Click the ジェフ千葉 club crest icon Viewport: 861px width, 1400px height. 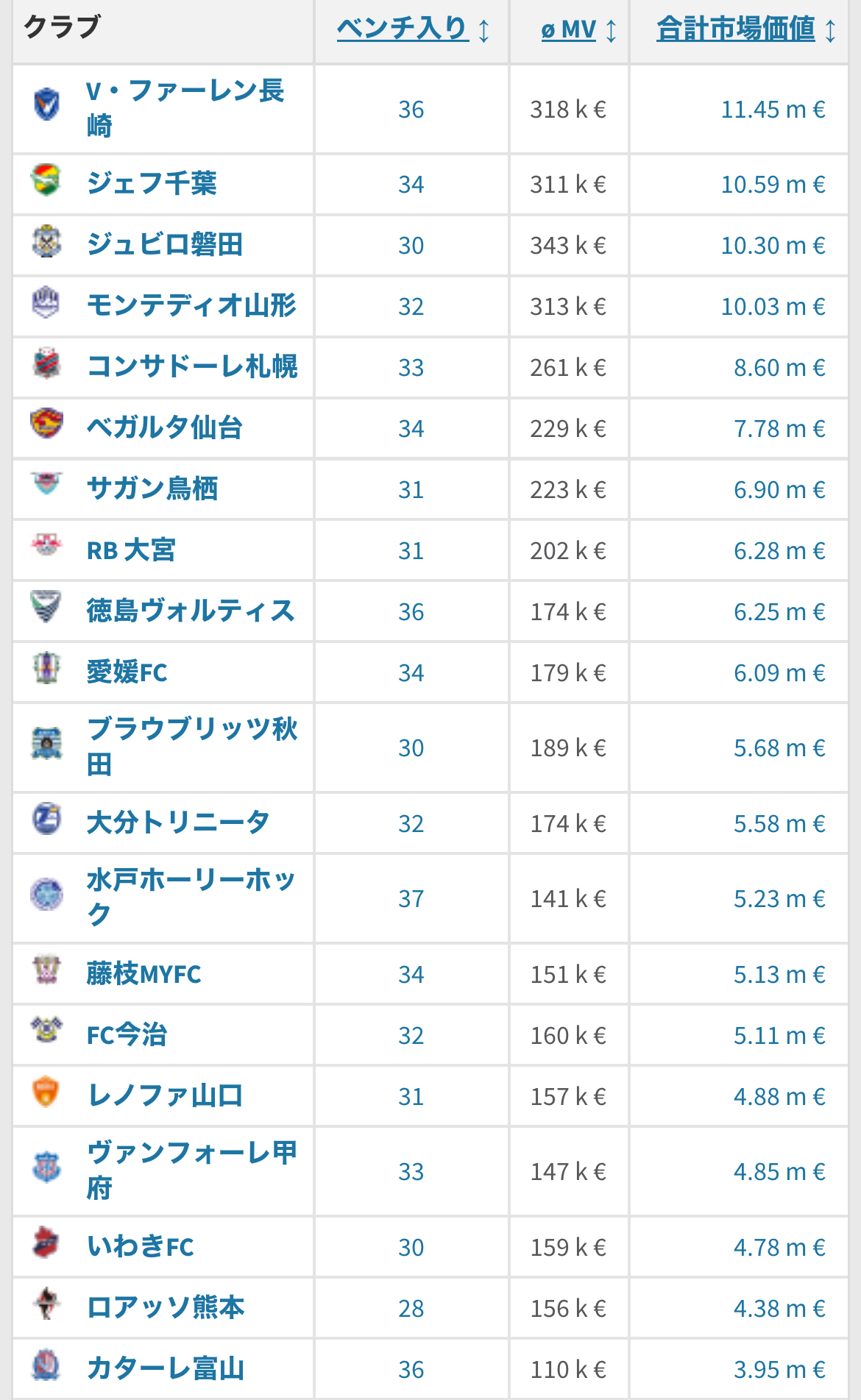point(46,180)
